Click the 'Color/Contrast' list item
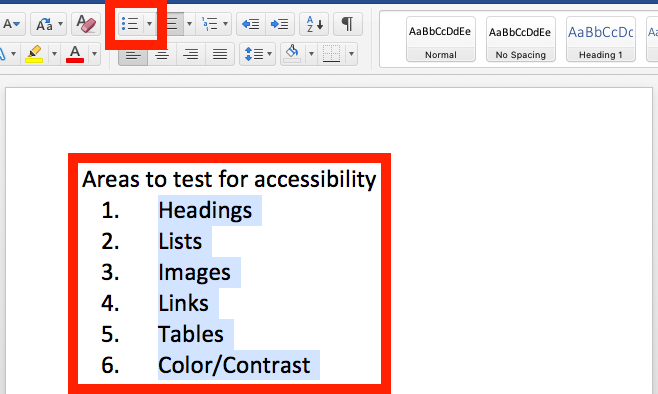 click(x=234, y=365)
